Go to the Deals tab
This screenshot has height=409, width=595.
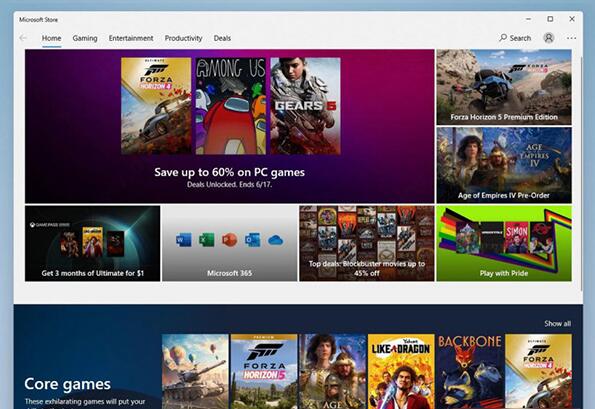click(222, 38)
